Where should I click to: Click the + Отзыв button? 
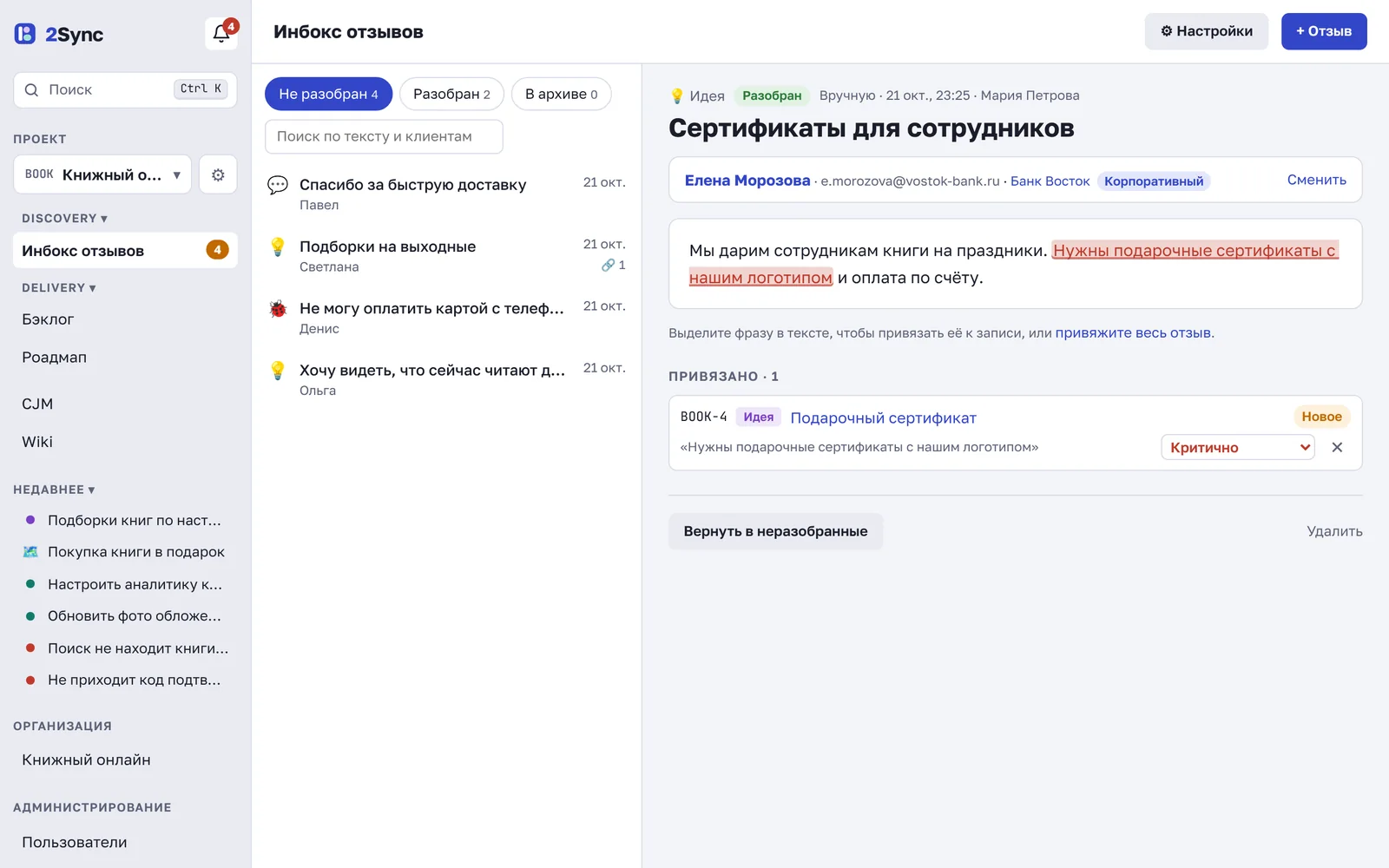[1324, 31]
